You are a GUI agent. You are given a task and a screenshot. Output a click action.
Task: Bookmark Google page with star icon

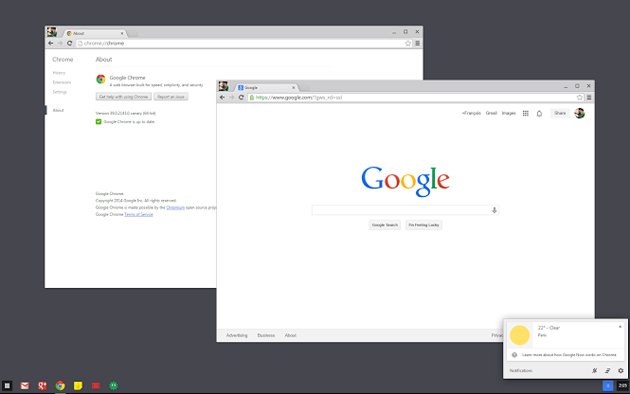pyautogui.click(x=579, y=98)
